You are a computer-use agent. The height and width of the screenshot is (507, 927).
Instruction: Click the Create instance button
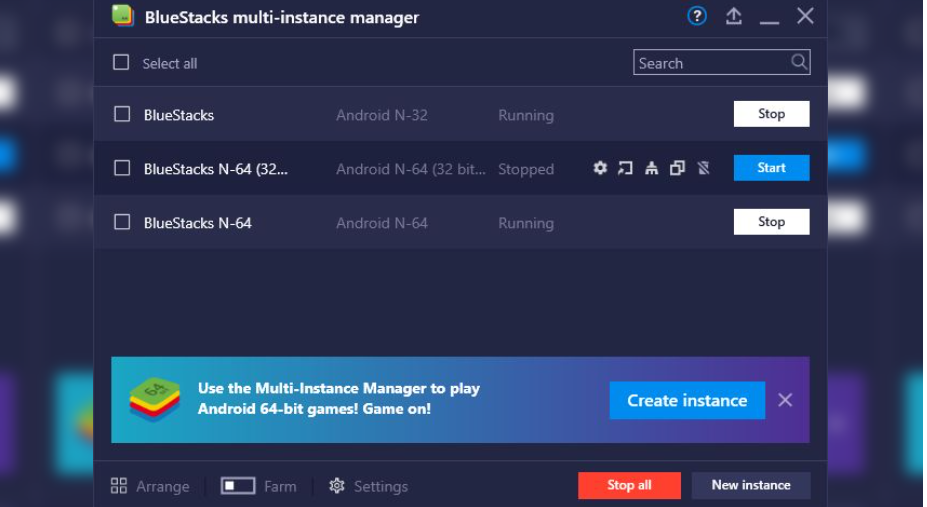pyautogui.click(x=687, y=401)
